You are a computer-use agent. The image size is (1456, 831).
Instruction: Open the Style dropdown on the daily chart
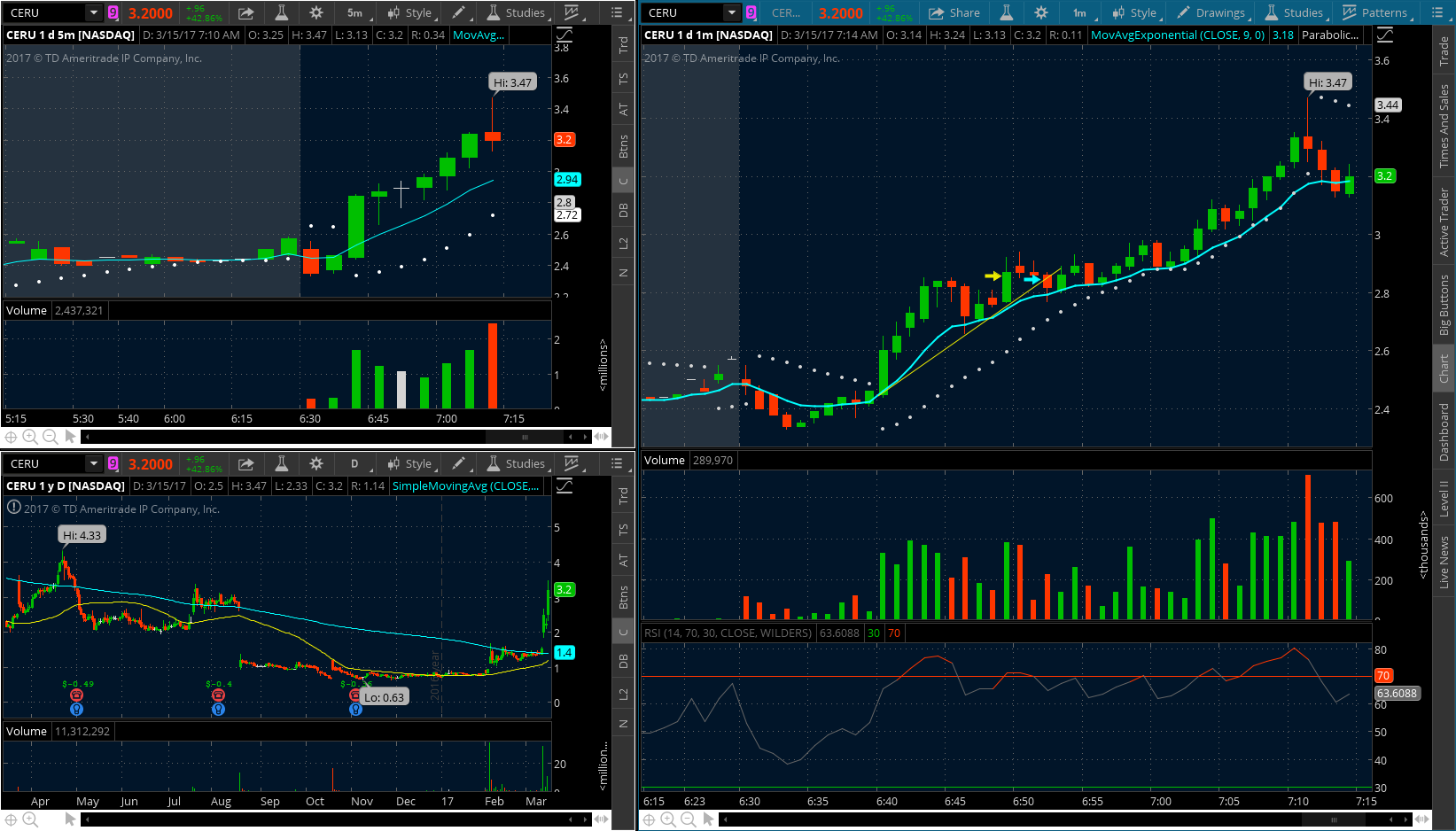tap(412, 463)
